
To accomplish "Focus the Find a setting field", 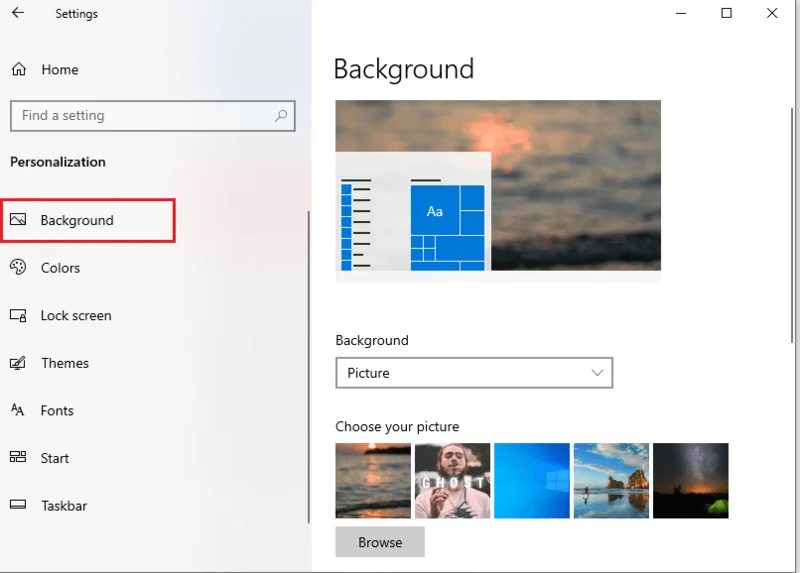I will [153, 116].
